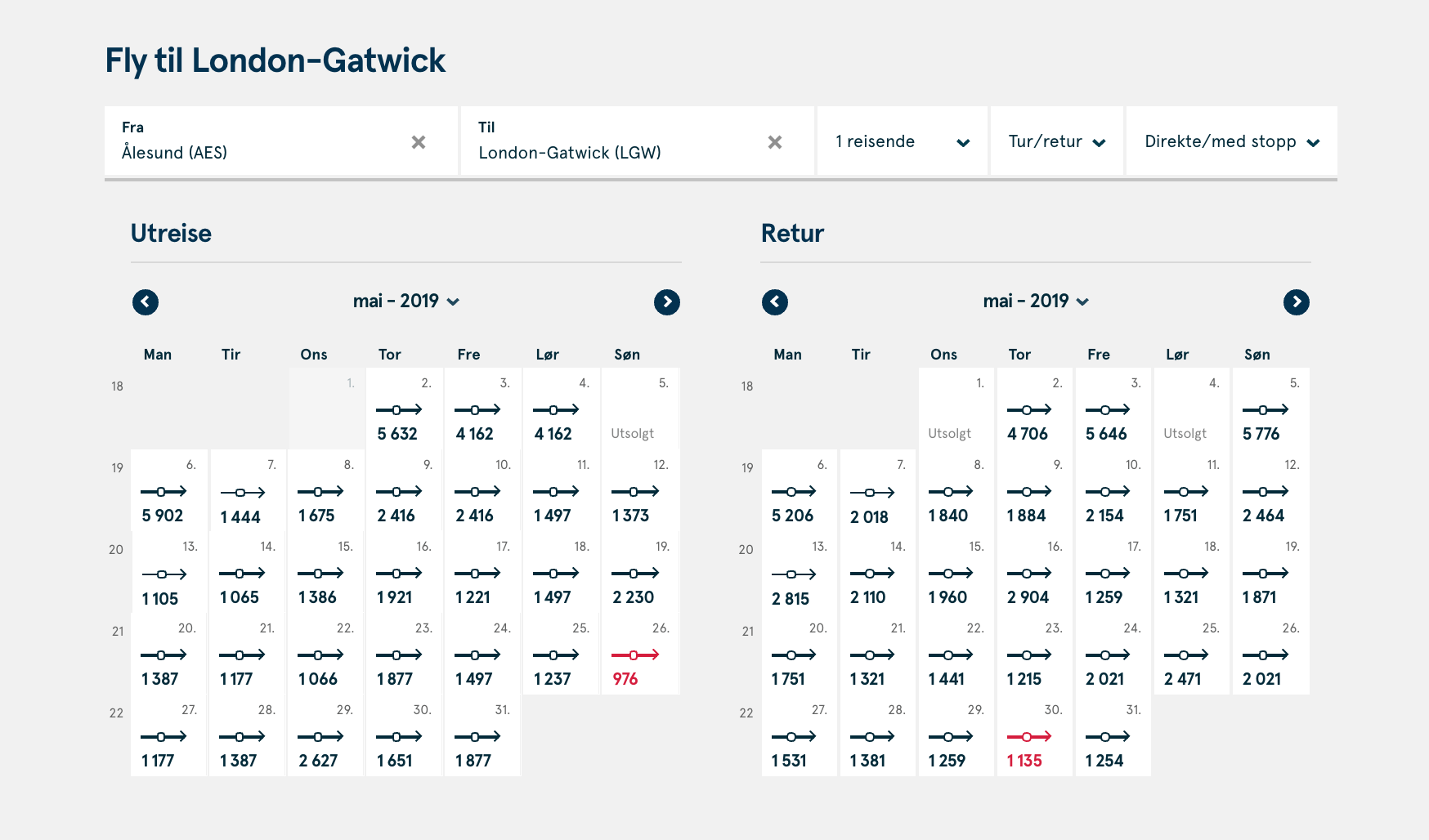The image size is (1429, 840).
Task: Expand the Tur/retur trip type dropdown
Action: point(1057,142)
